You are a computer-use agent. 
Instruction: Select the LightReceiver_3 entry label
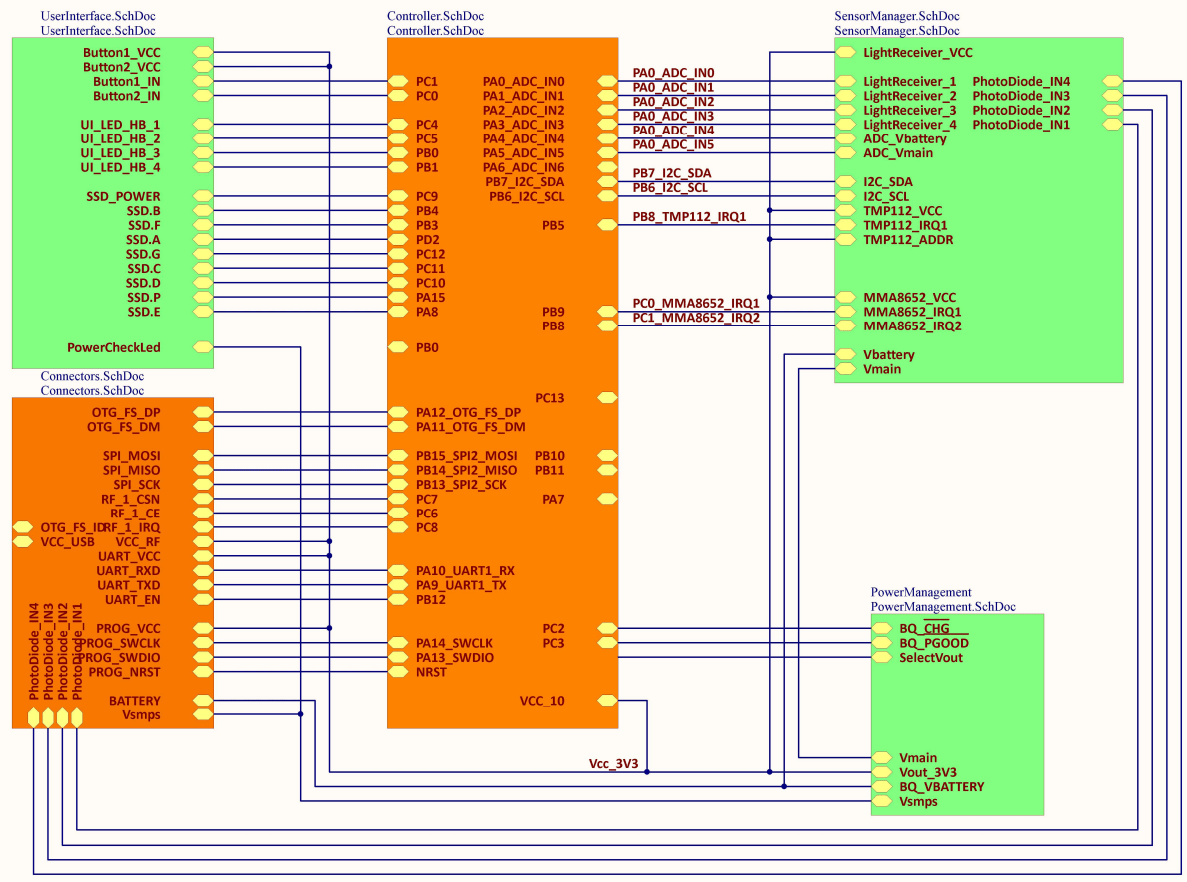[x=909, y=110]
